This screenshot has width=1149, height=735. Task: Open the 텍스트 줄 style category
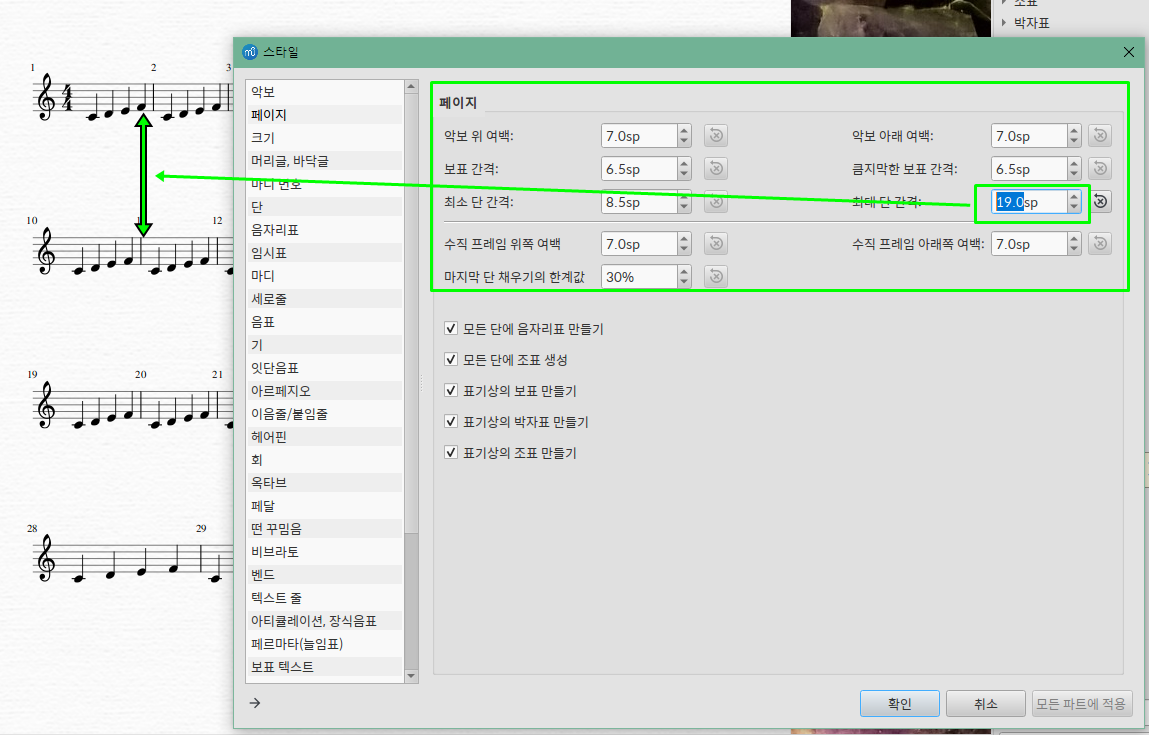(325, 598)
